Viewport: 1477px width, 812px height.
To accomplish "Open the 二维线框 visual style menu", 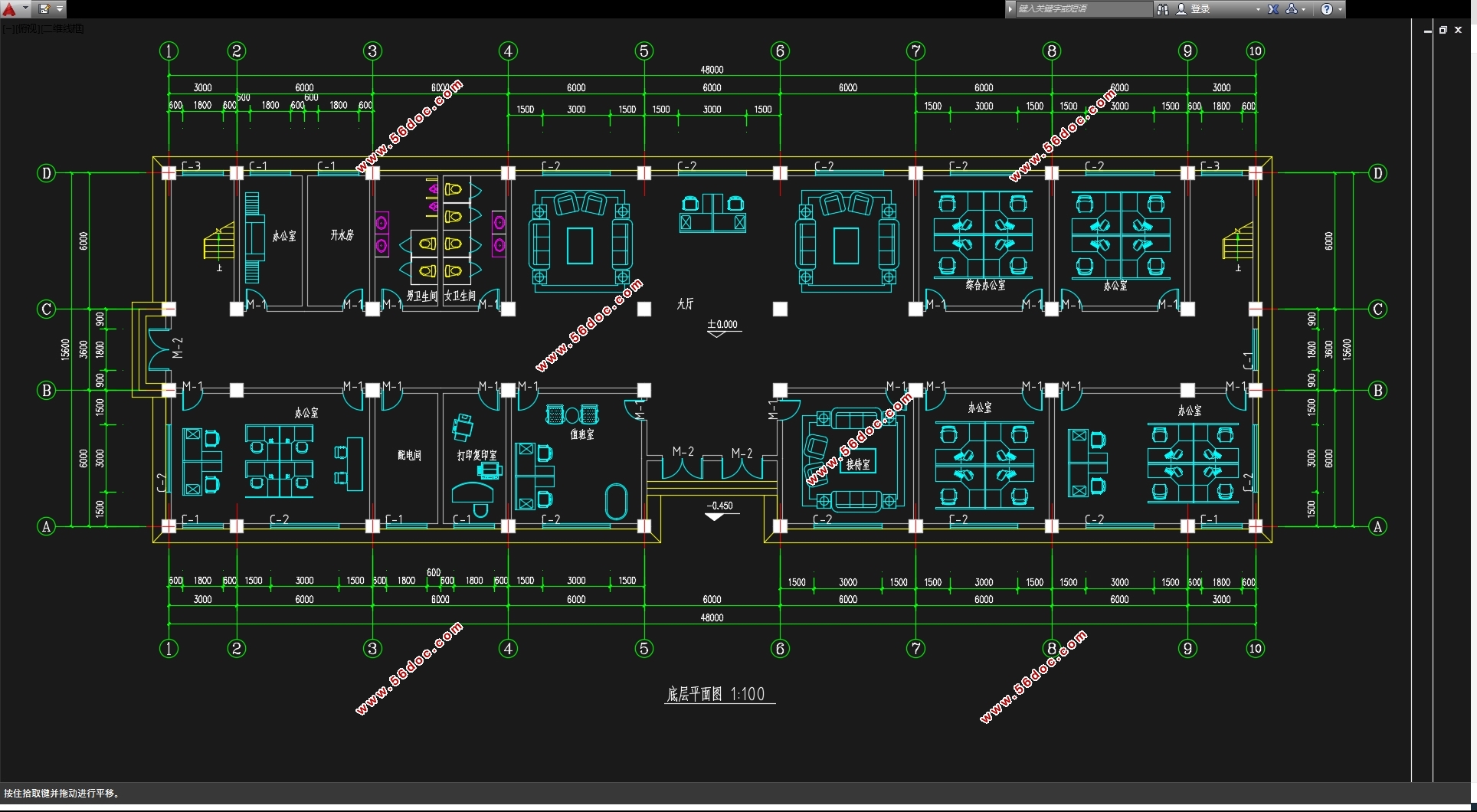I will 63,29.
